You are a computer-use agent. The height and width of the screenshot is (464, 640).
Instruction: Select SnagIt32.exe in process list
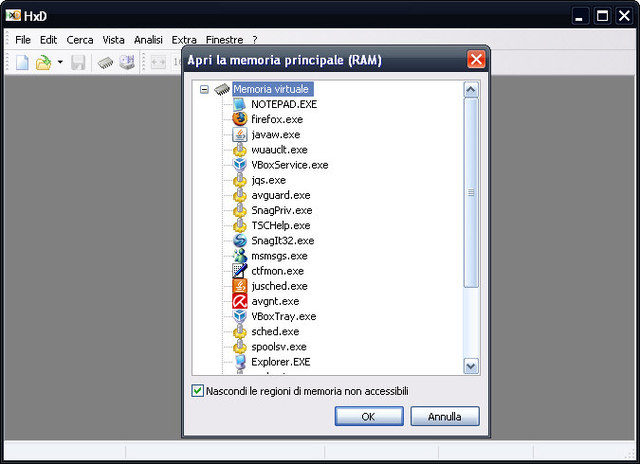(x=282, y=240)
